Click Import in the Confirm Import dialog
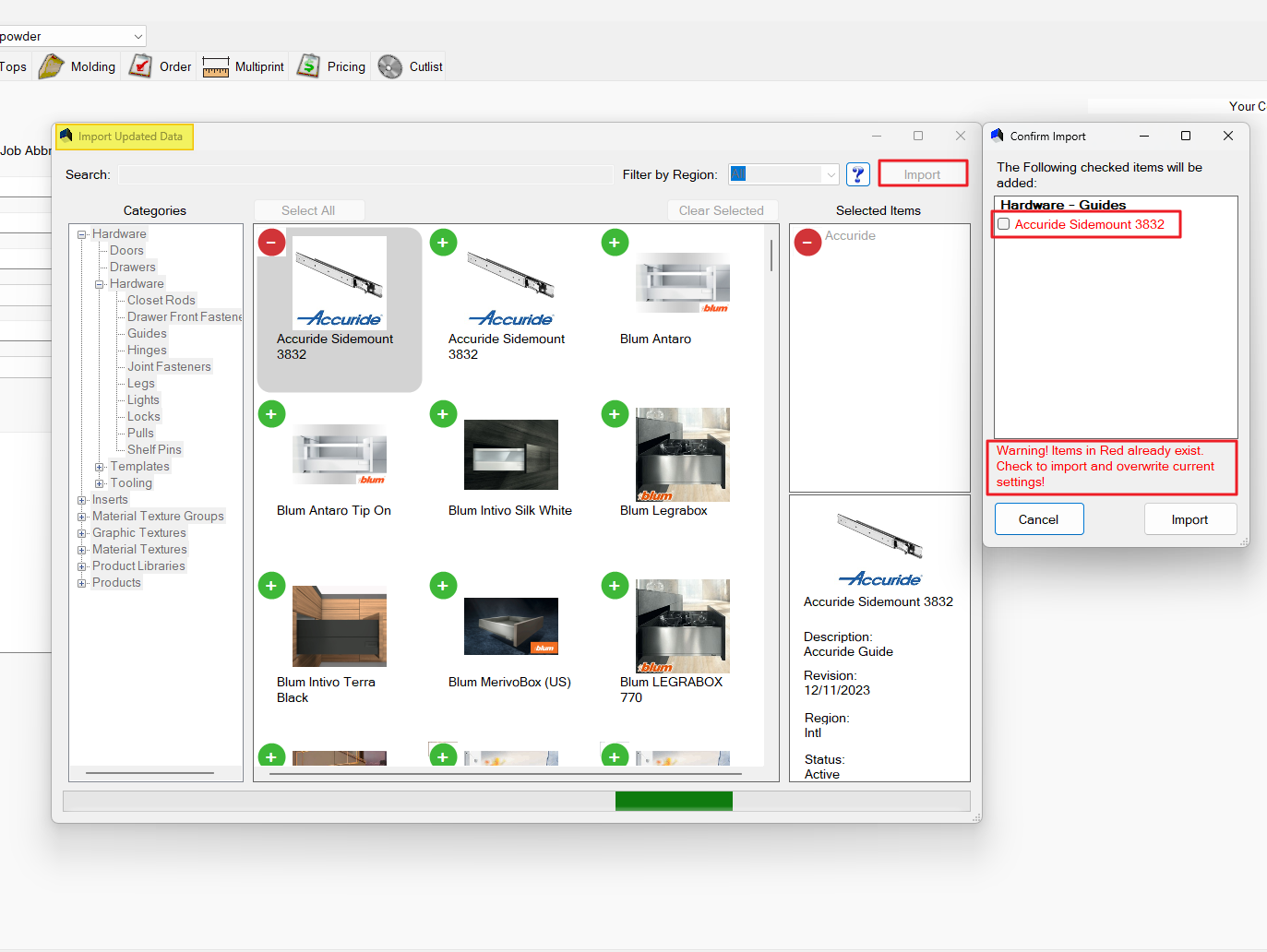Screen dimensions: 1267x952 [1190, 519]
